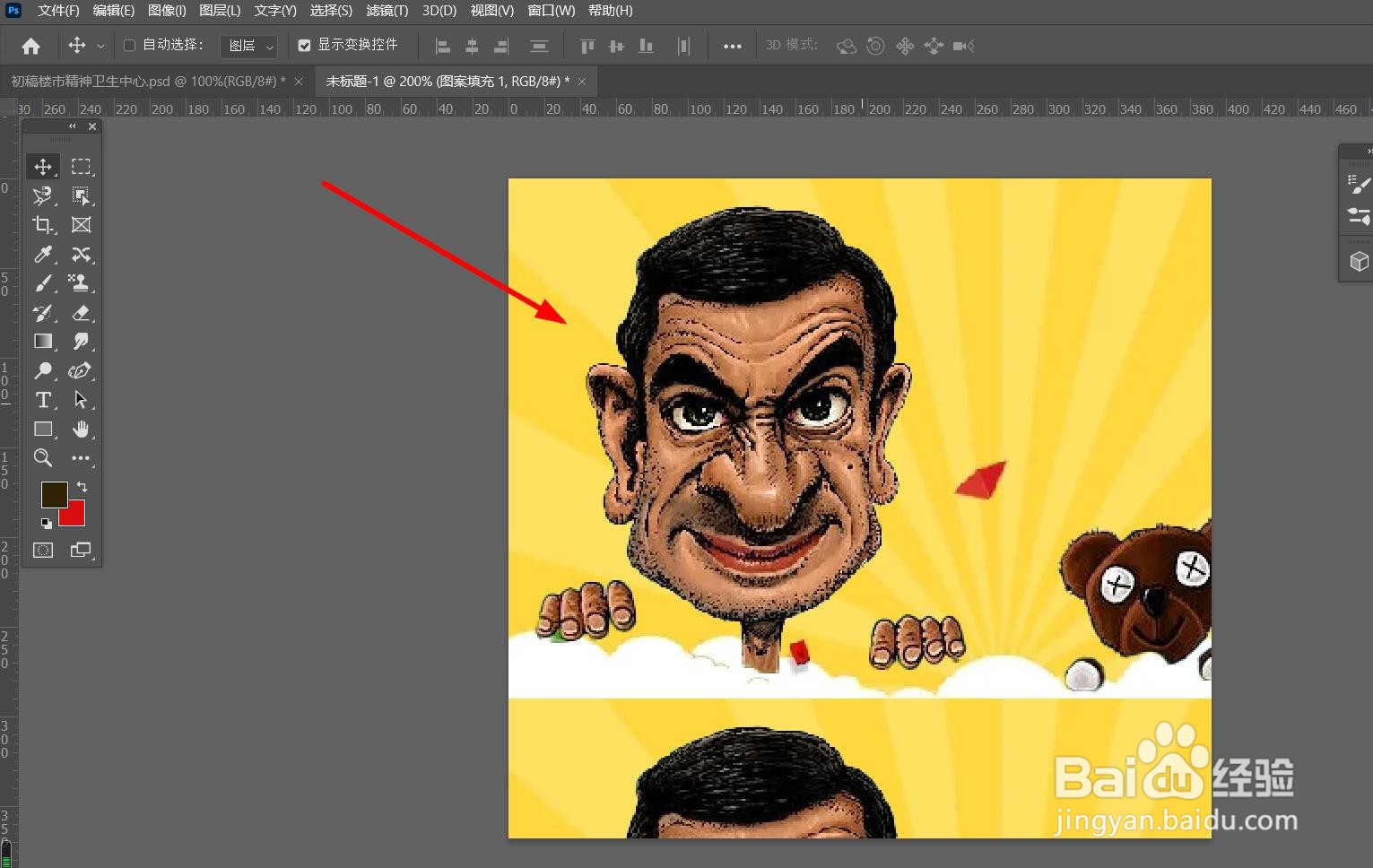Open the Edit Toolbar three-dots button
The width and height of the screenshot is (1373, 868).
point(82,458)
